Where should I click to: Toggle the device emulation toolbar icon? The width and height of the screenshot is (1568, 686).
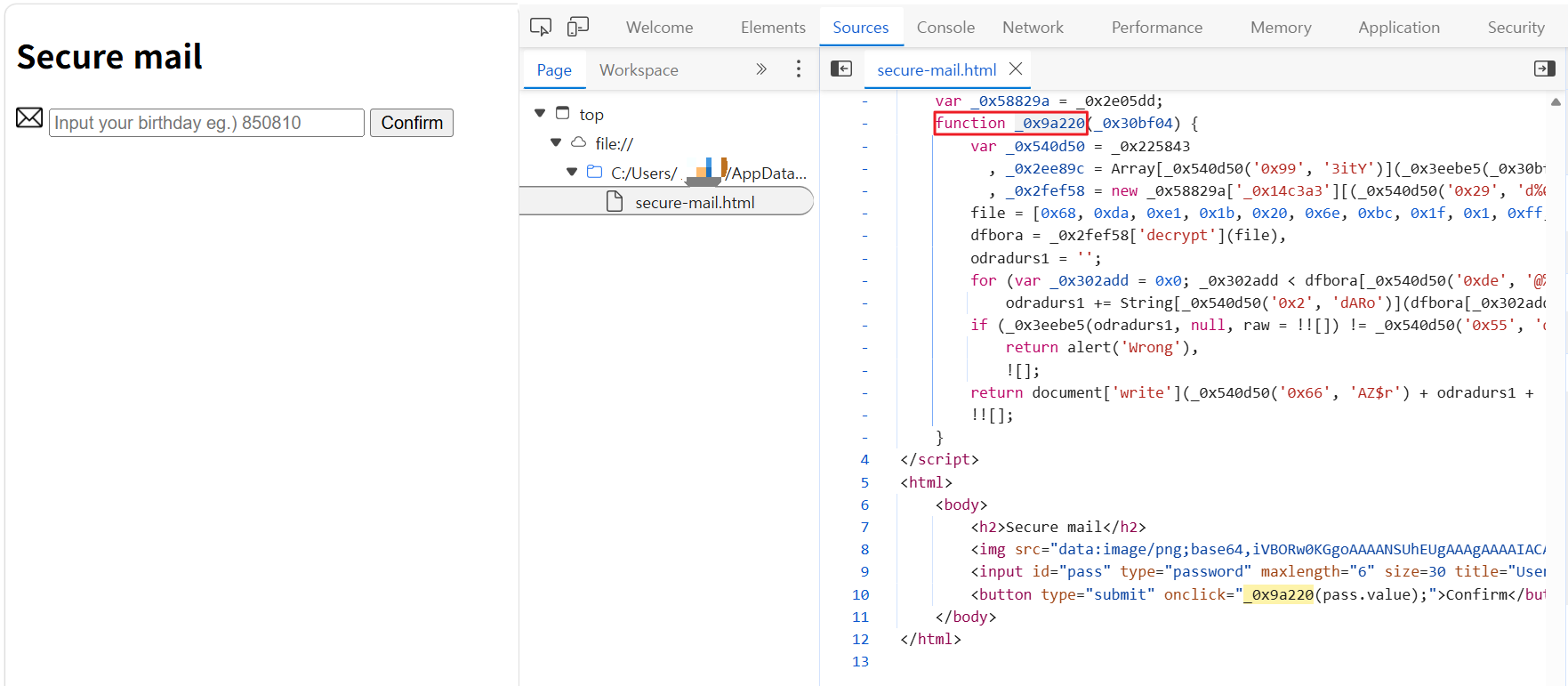[578, 28]
